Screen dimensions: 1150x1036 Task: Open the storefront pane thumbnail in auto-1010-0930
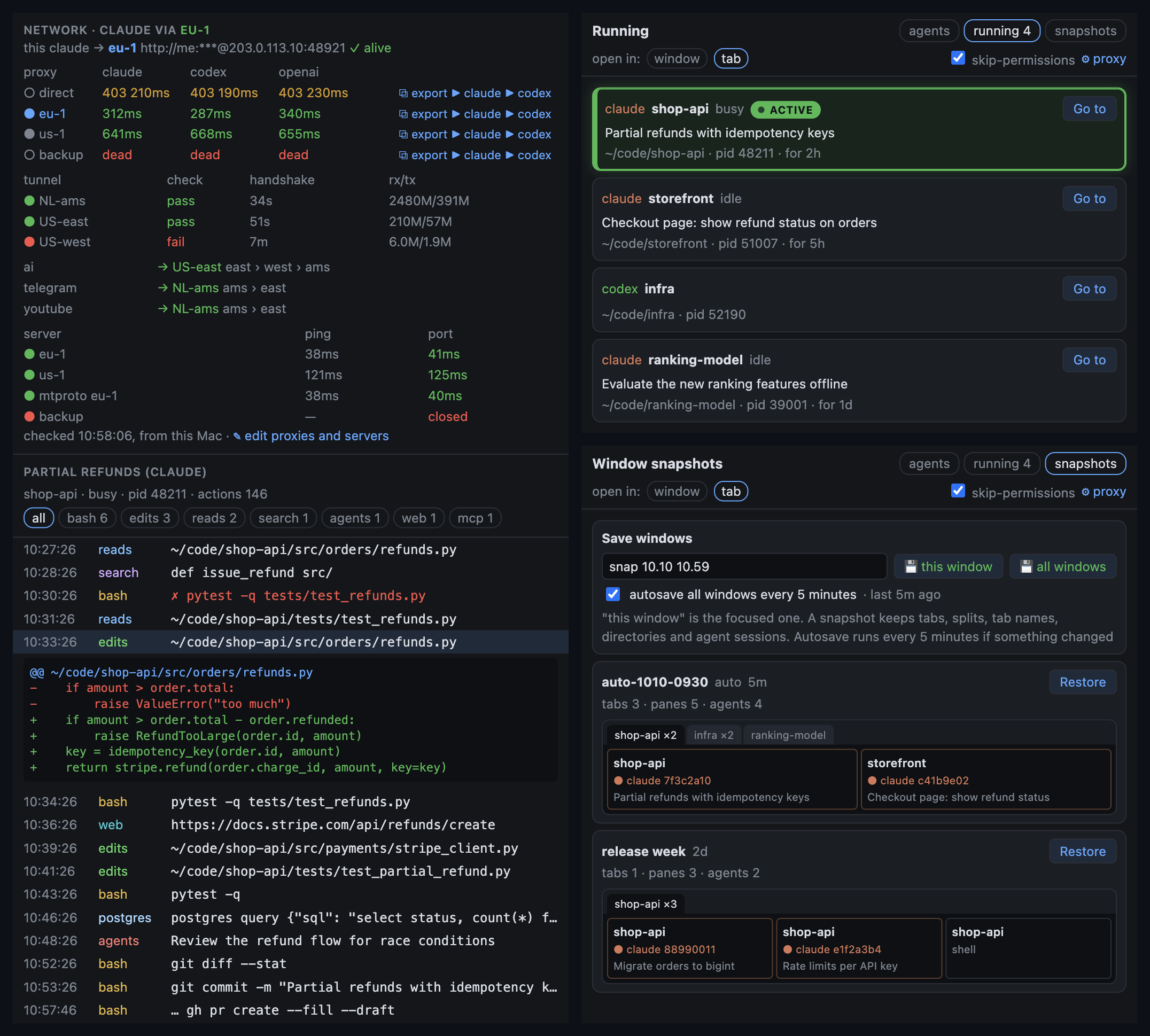click(x=985, y=780)
